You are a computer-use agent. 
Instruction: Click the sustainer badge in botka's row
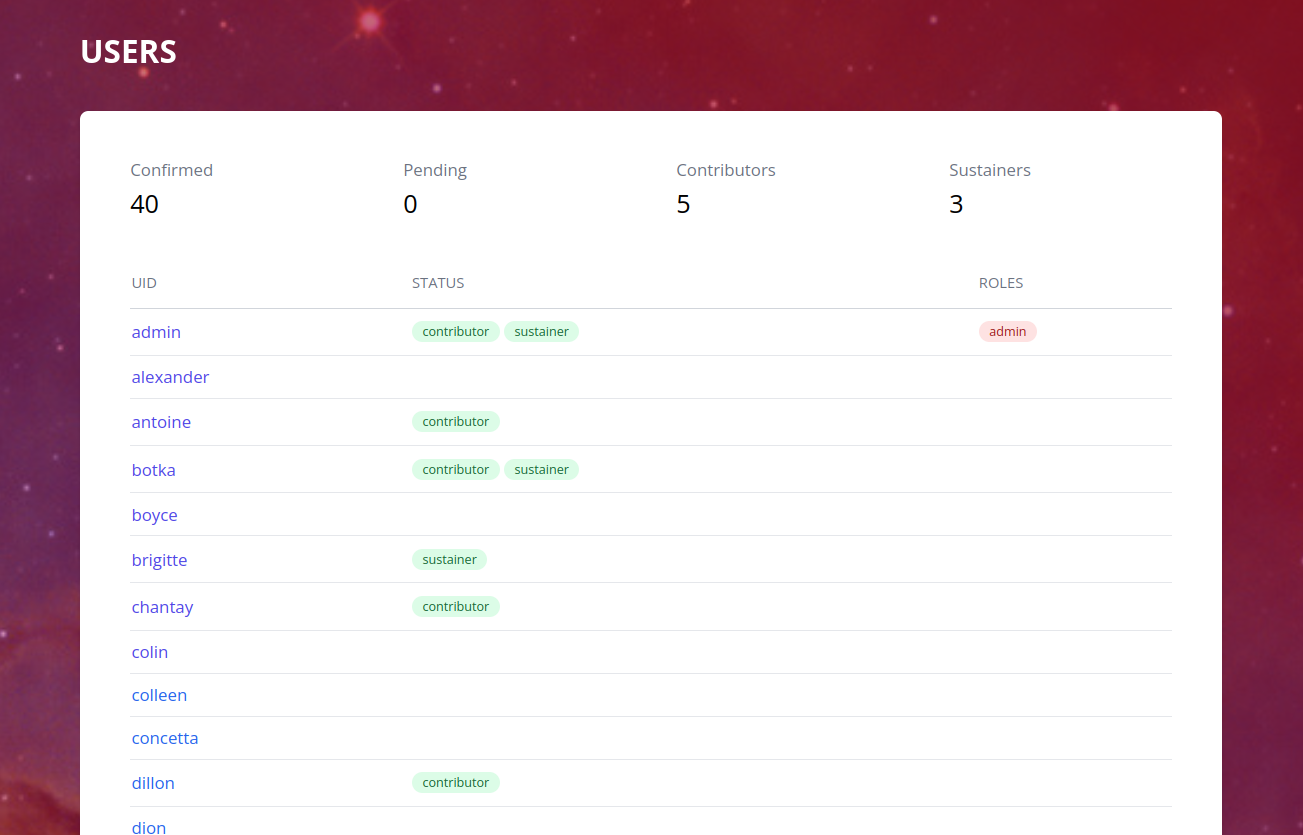541,470
